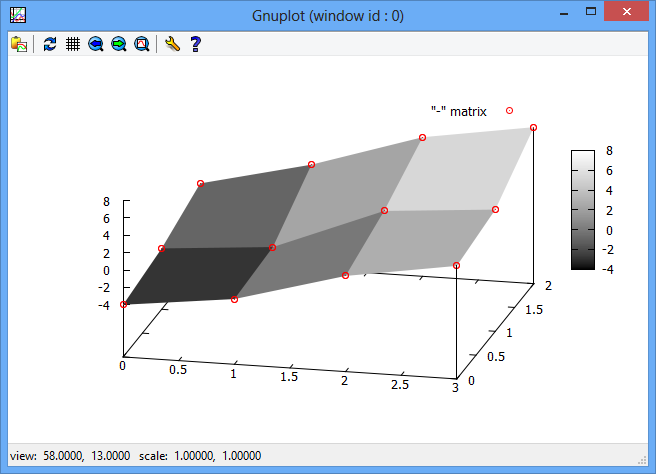Viewport: 656px width, 474px height.
Task: Click the resize grip at the status bar corner
Action: point(643,461)
